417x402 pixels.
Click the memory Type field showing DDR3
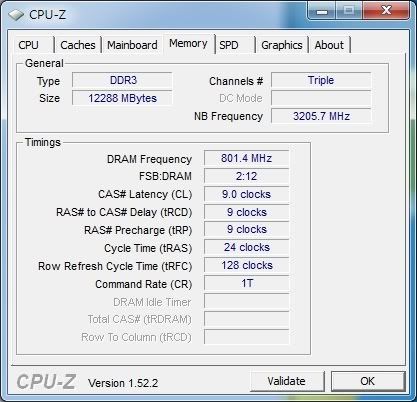(x=122, y=80)
